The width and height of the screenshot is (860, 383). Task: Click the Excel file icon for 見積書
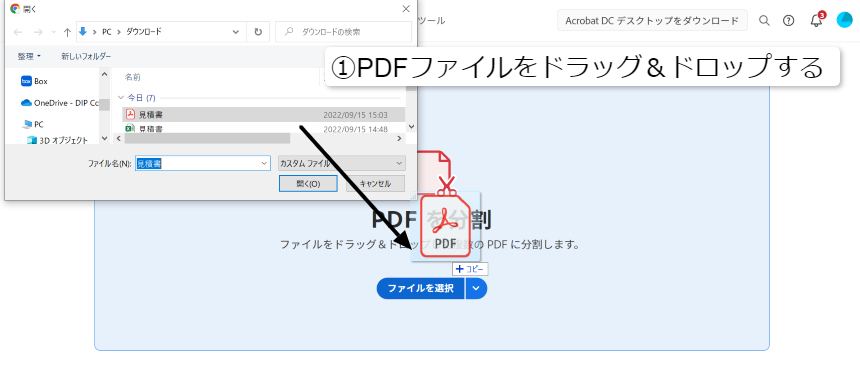point(130,129)
